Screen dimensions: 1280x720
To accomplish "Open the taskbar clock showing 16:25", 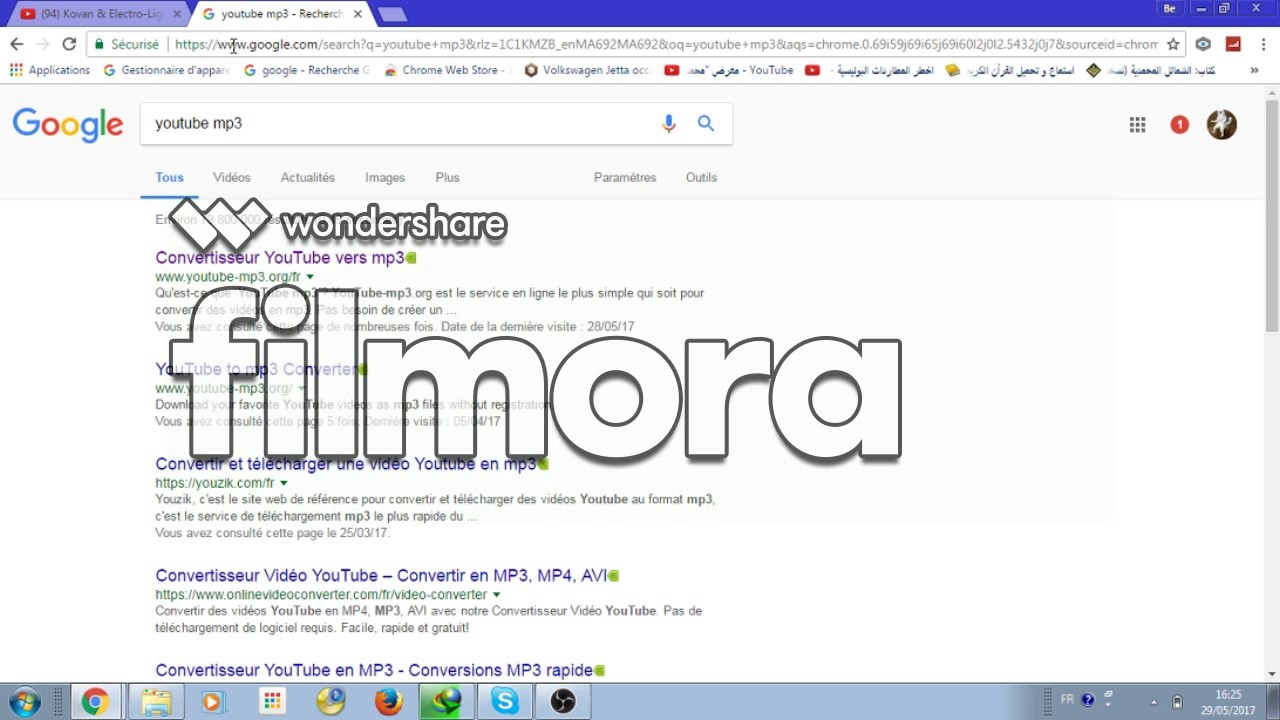I will pos(1229,702).
